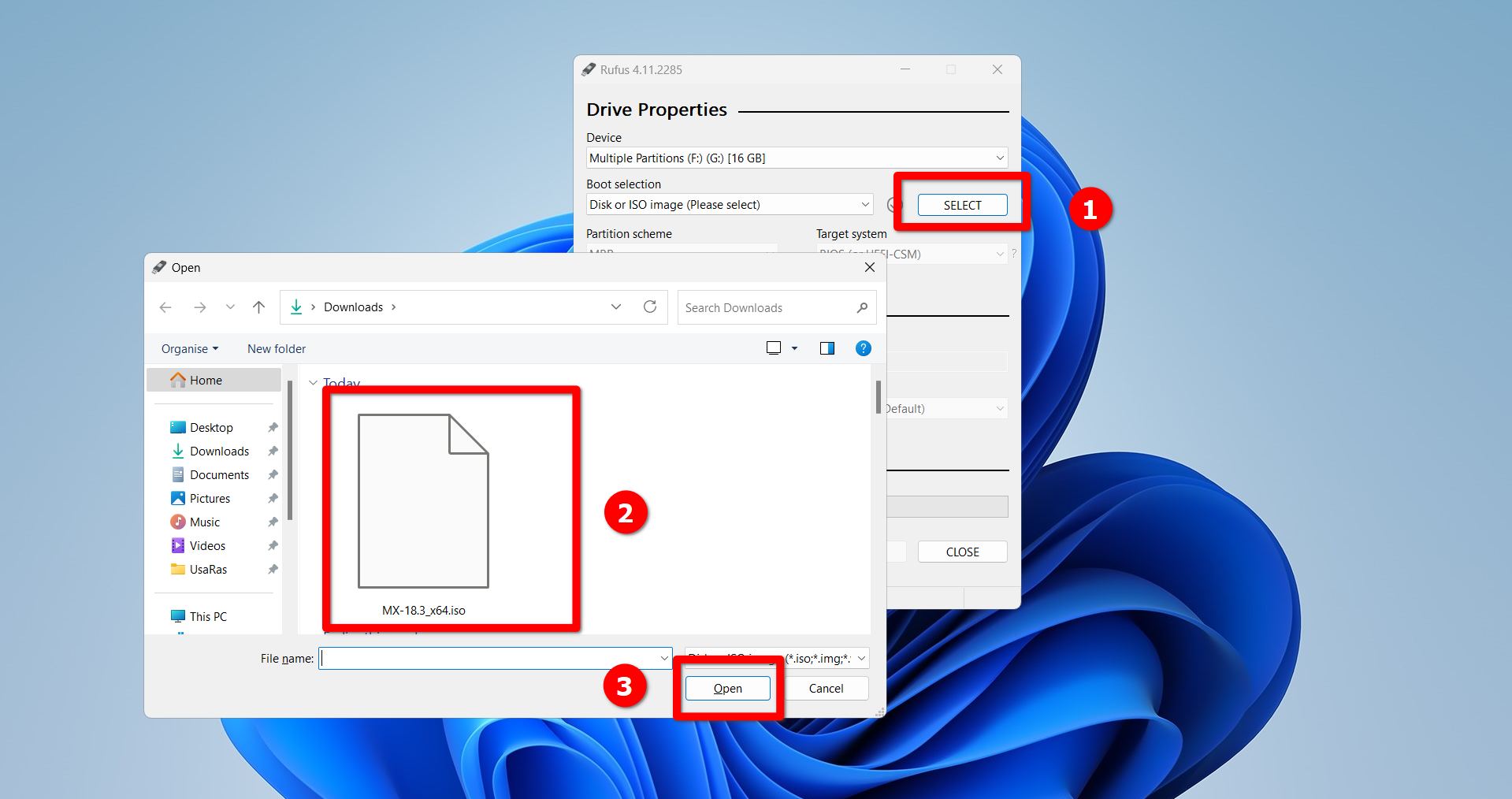Select Documents in the sidebar
Viewport: 1512px width, 799px height.
(218, 474)
